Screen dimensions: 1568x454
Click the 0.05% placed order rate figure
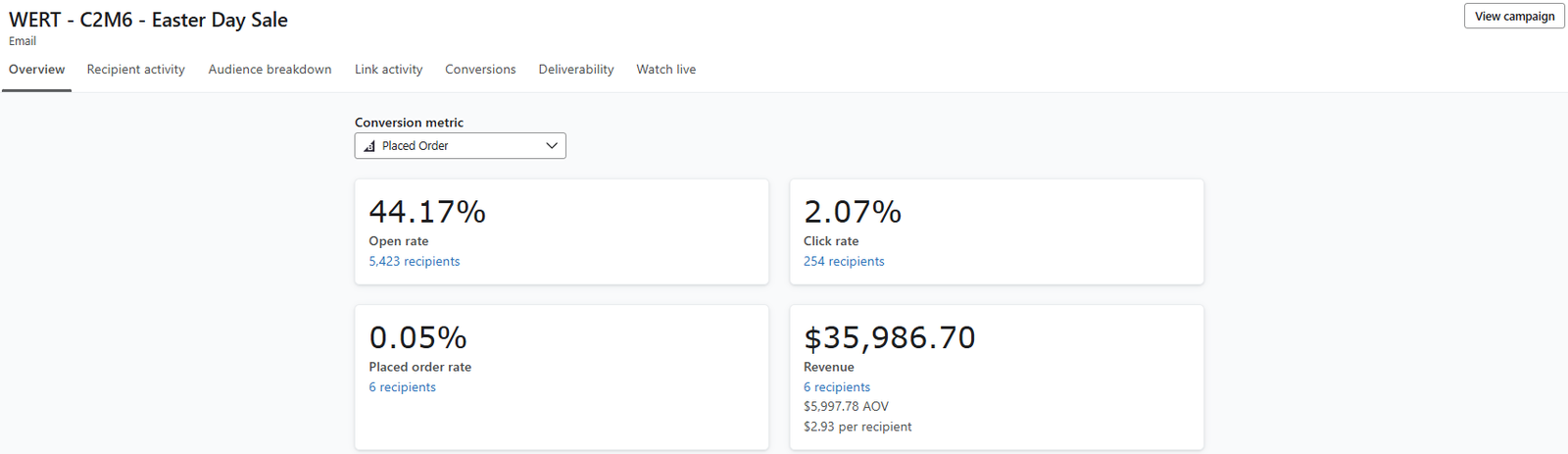click(x=417, y=337)
